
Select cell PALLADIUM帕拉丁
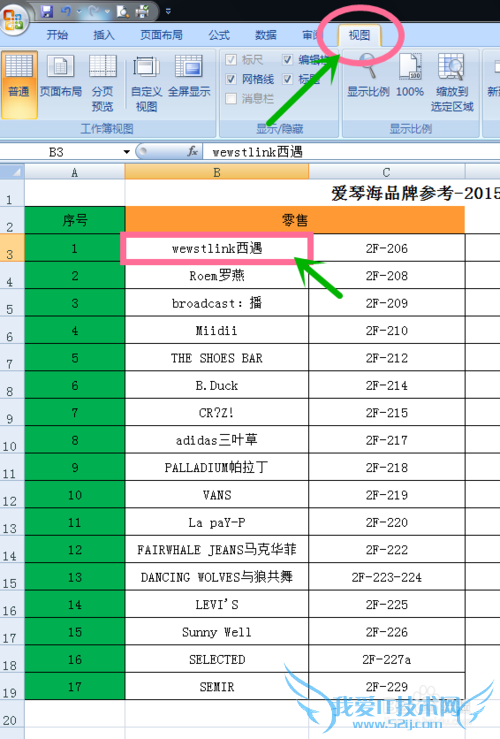(217, 467)
